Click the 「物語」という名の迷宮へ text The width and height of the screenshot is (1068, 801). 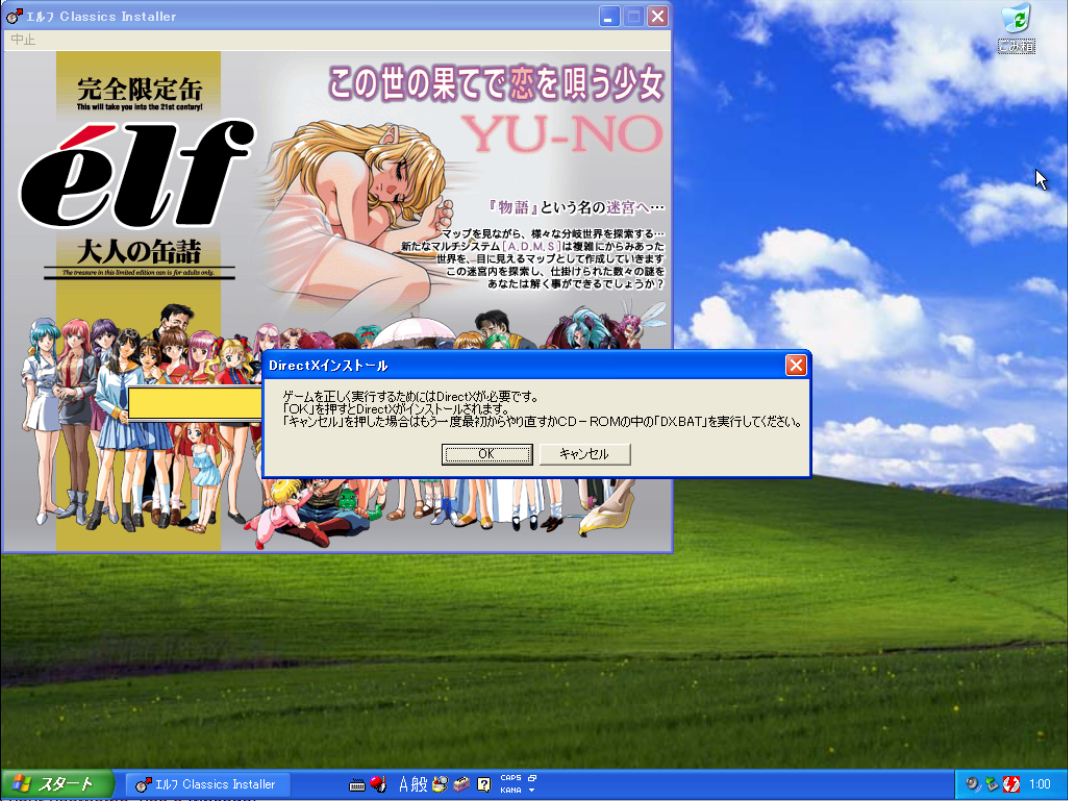[576, 207]
